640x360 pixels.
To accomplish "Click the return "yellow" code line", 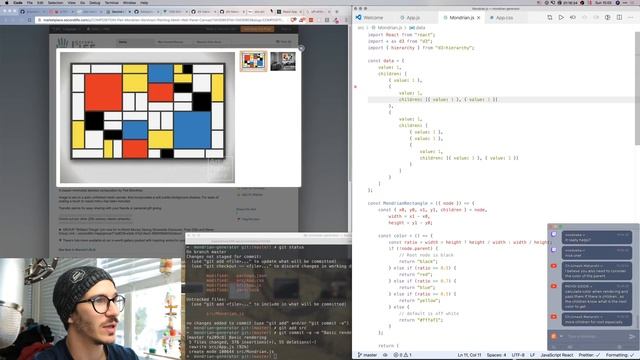I will [x=420, y=300].
